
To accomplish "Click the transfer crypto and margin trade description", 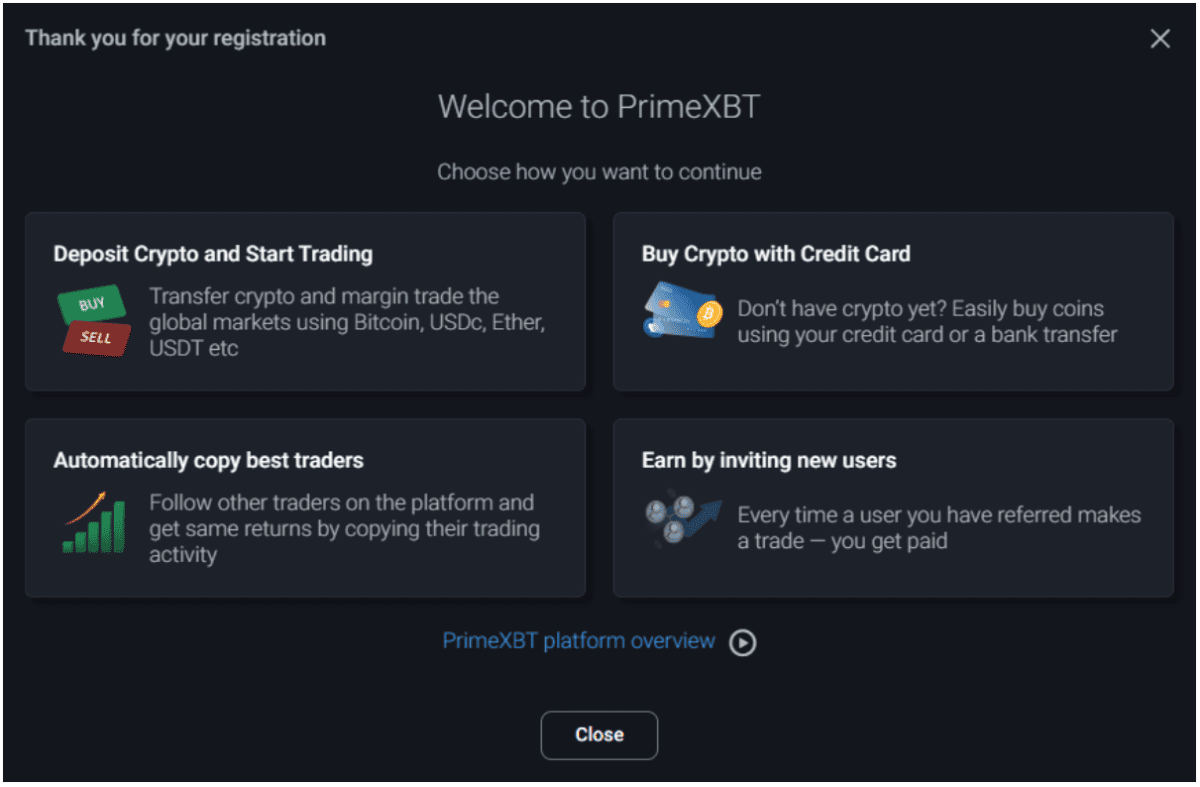I will coord(347,322).
